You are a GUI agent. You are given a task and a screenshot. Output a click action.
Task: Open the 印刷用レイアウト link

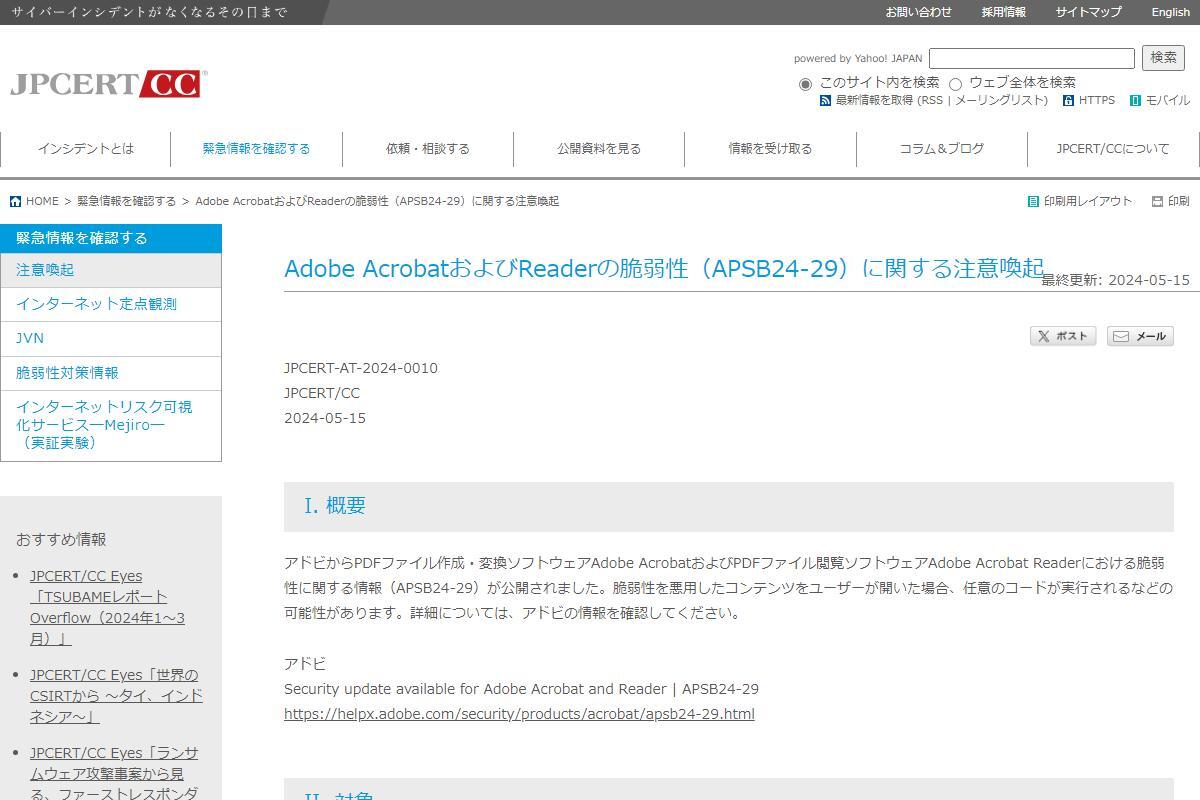[x=1088, y=201]
